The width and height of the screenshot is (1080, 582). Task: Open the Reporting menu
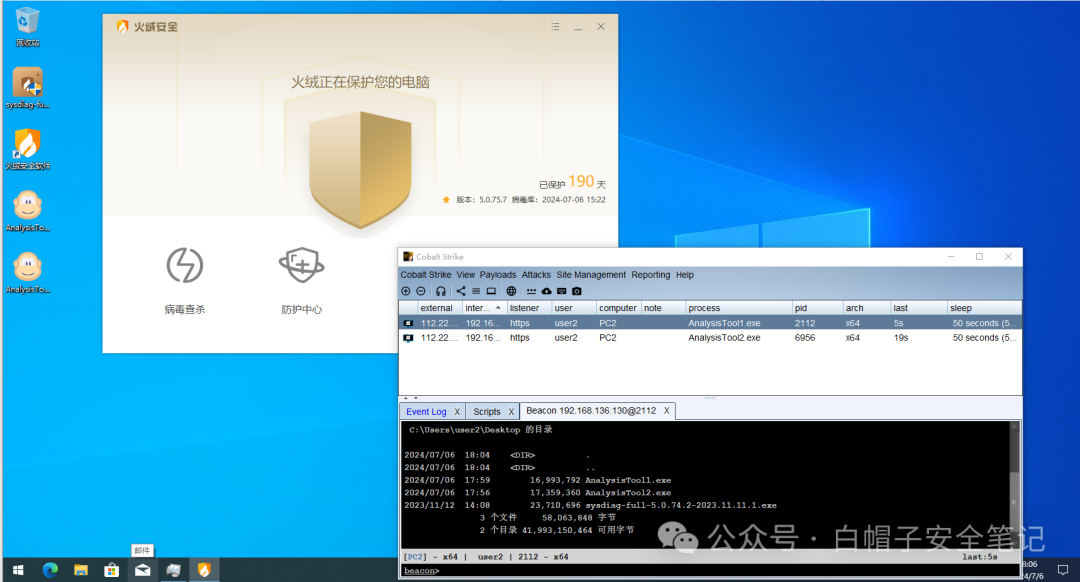click(651, 275)
